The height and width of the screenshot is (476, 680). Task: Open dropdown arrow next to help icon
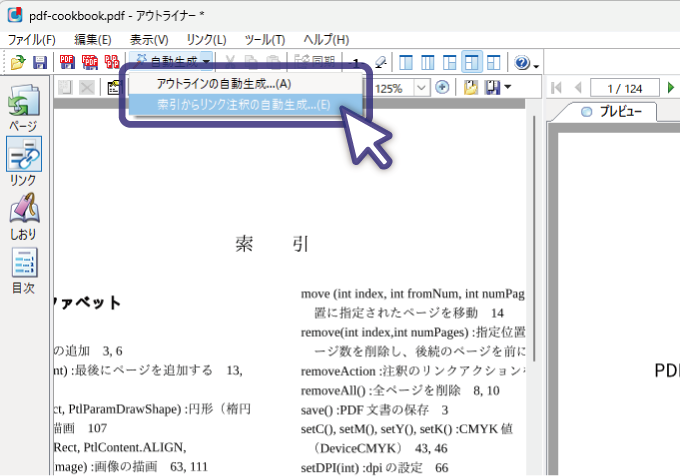click(537, 65)
